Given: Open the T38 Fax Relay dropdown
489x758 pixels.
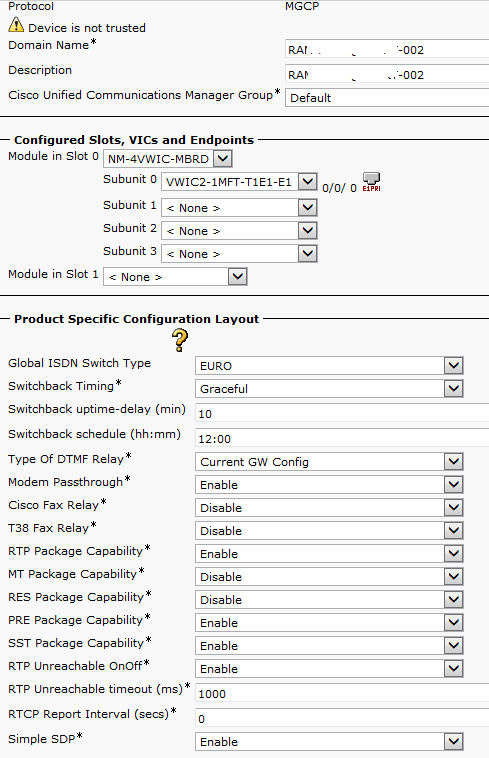Looking at the screenshot, I should click(329, 530).
